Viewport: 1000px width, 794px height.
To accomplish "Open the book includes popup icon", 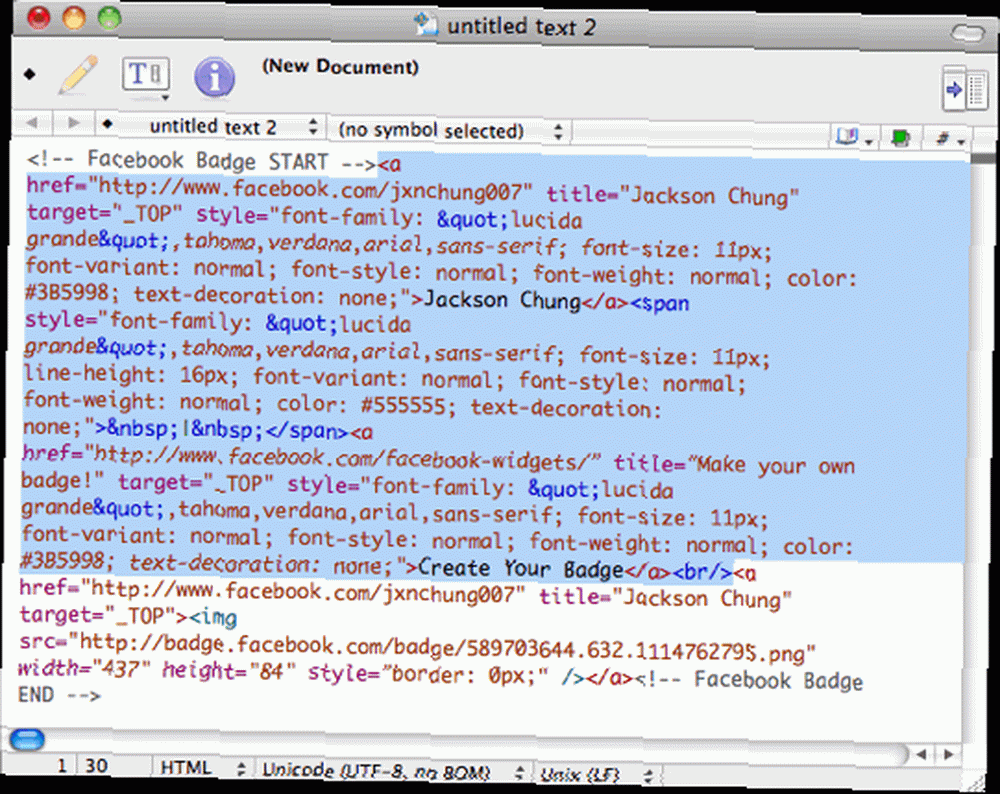I will click(854, 136).
